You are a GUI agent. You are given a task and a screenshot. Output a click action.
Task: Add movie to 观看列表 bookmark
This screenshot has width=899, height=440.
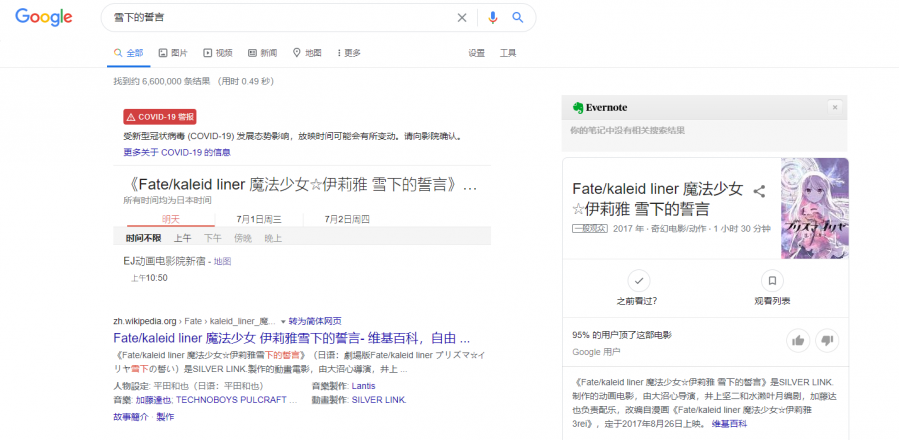click(772, 281)
